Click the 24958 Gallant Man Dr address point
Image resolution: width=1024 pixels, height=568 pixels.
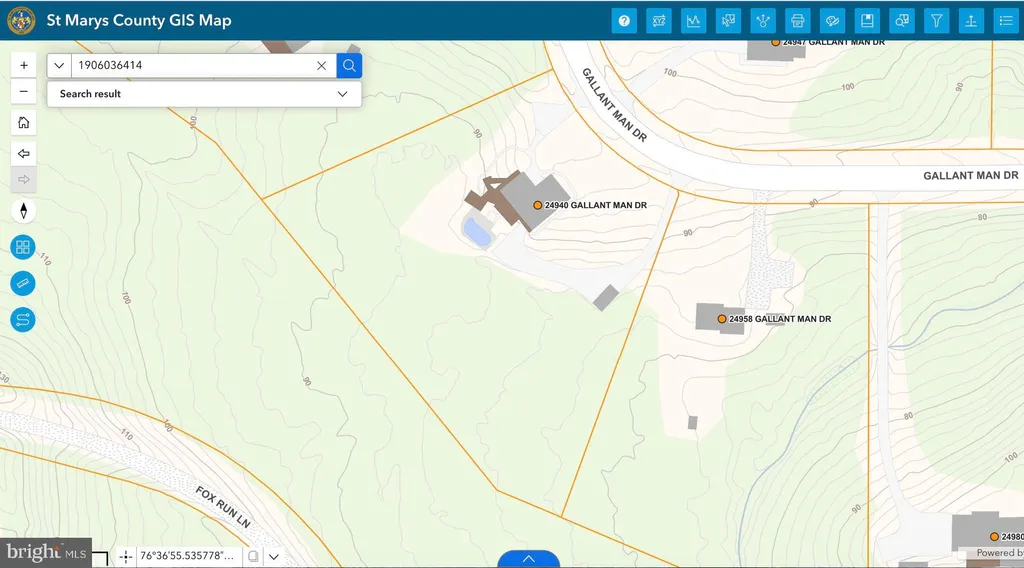(722, 319)
